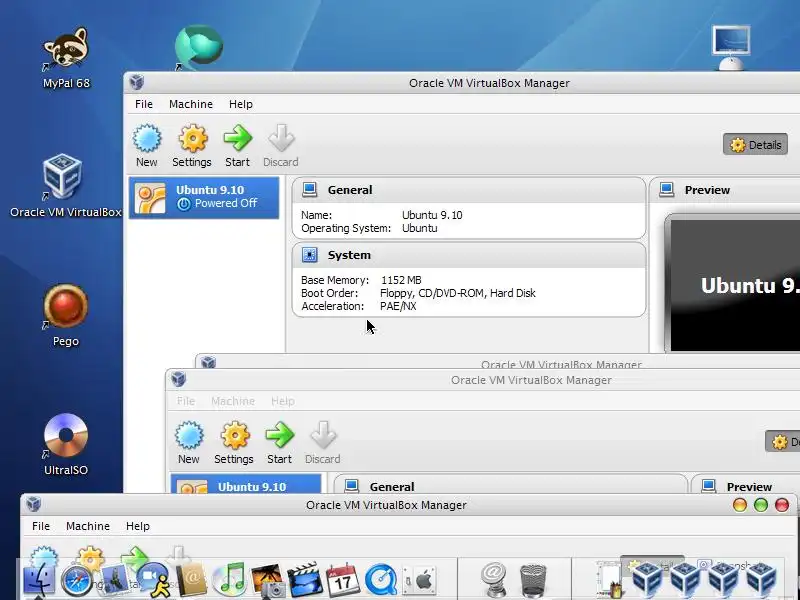Click the Ubuntu 9.10 preview thumbnail

tap(735, 285)
